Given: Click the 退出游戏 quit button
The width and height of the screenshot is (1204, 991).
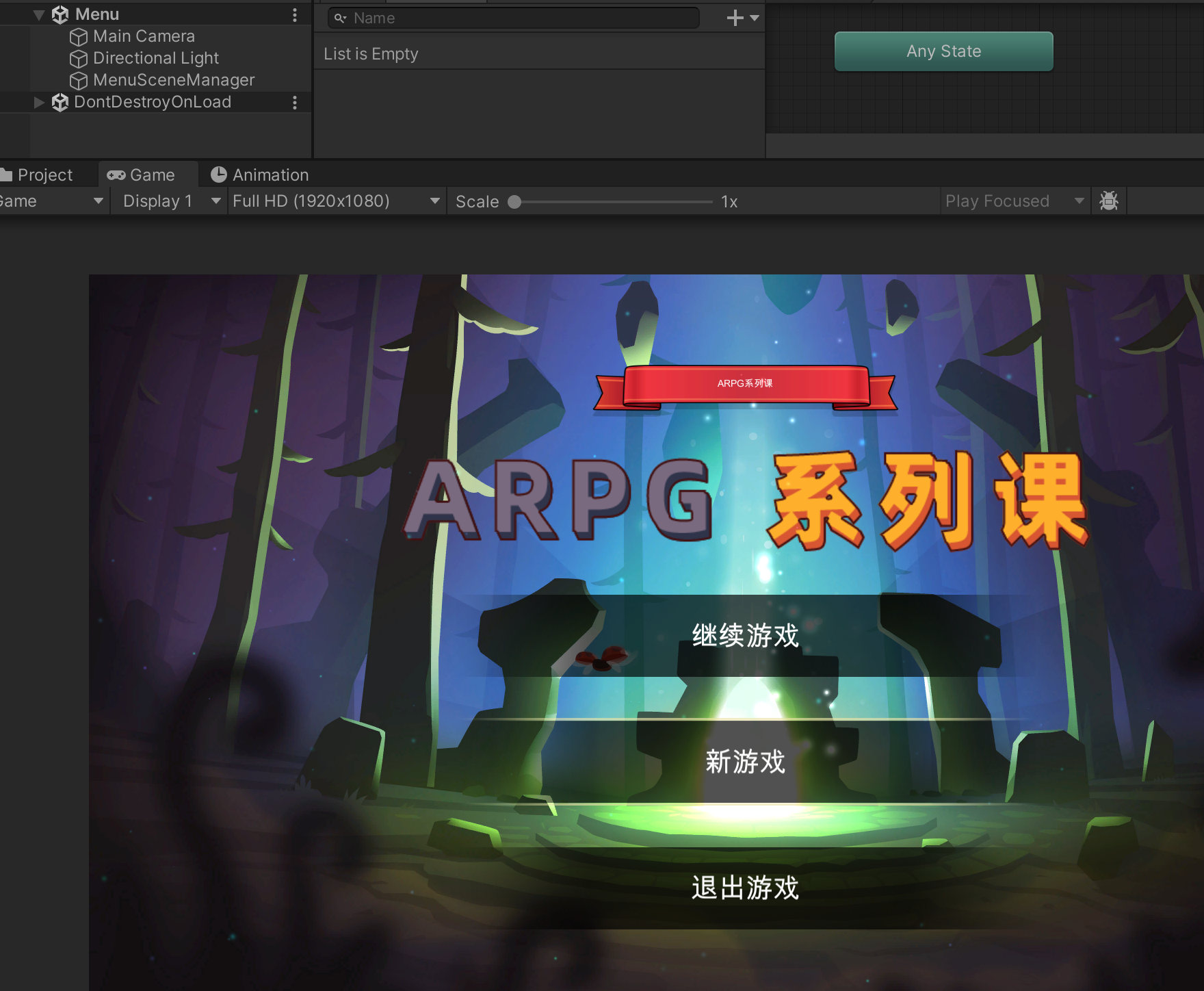Looking at the screenshot, I should coord(745,888).
